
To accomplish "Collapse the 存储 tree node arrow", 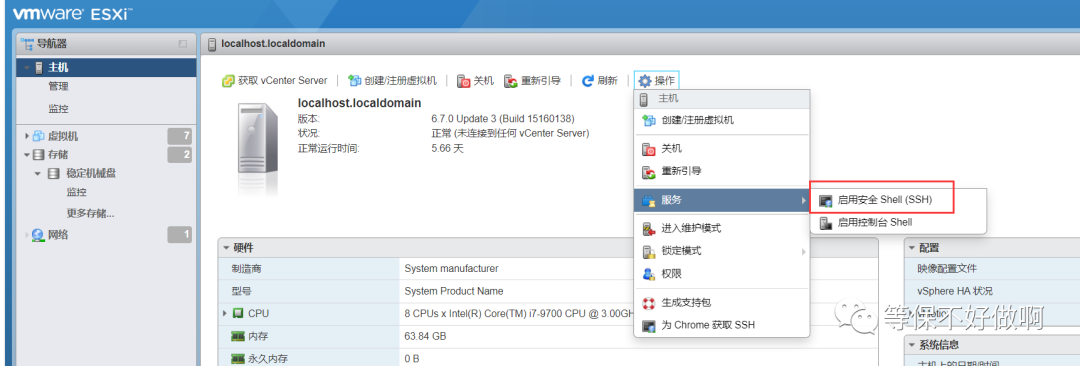I will [x=26, y=154].
